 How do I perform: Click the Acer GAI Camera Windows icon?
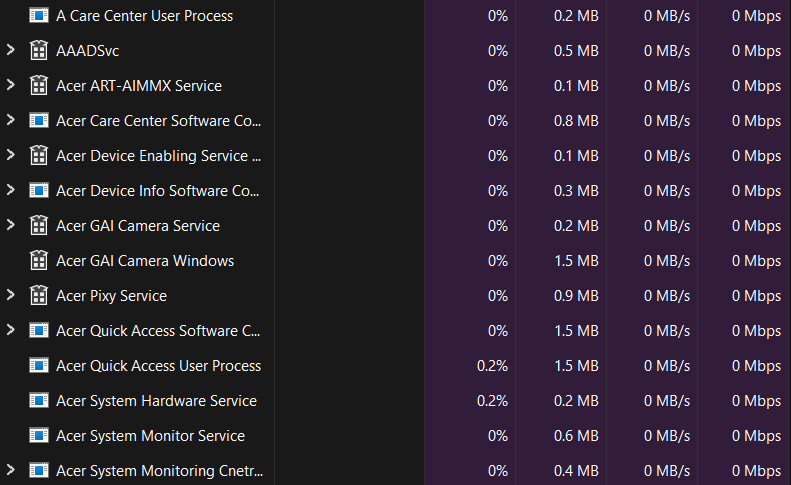click(x=39, y=261)
